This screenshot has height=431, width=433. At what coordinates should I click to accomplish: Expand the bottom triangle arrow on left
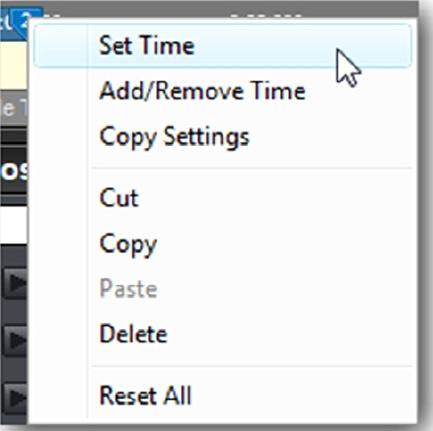(x=16, y=398)
